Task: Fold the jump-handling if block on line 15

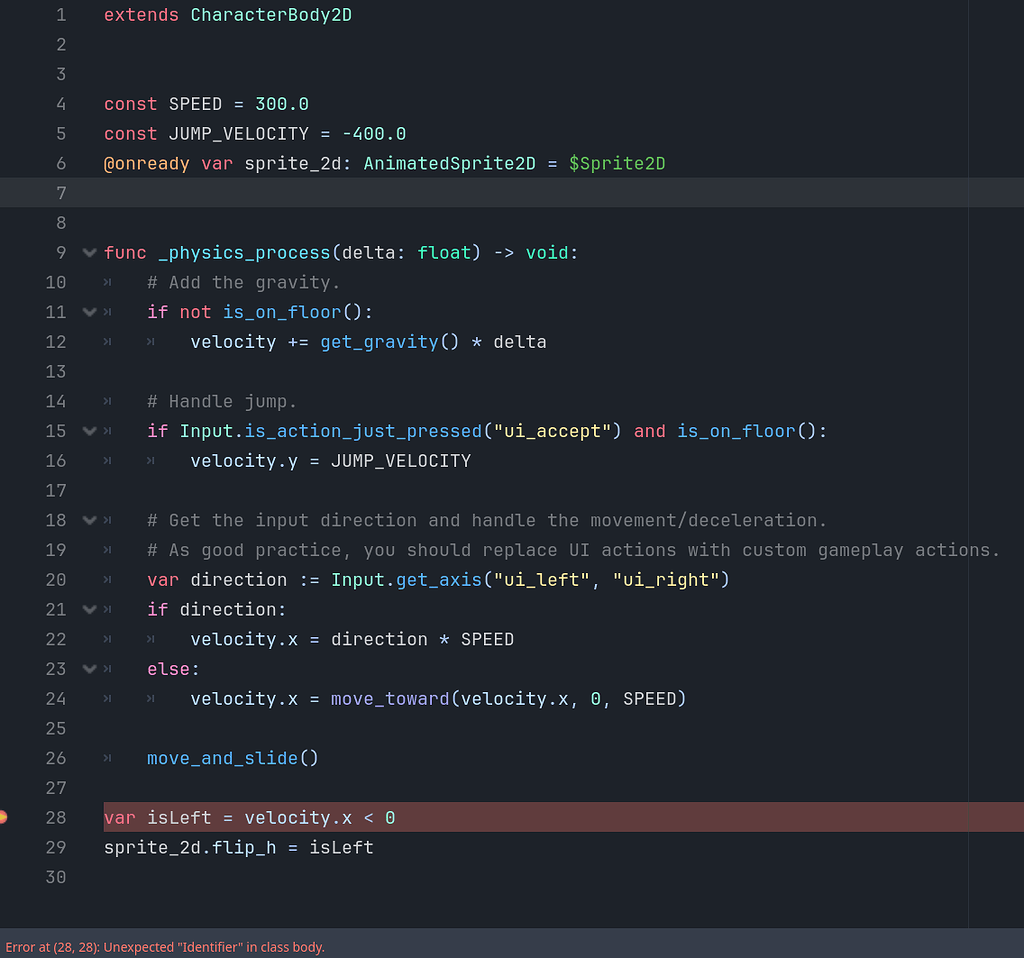Action: pos(89,431)
